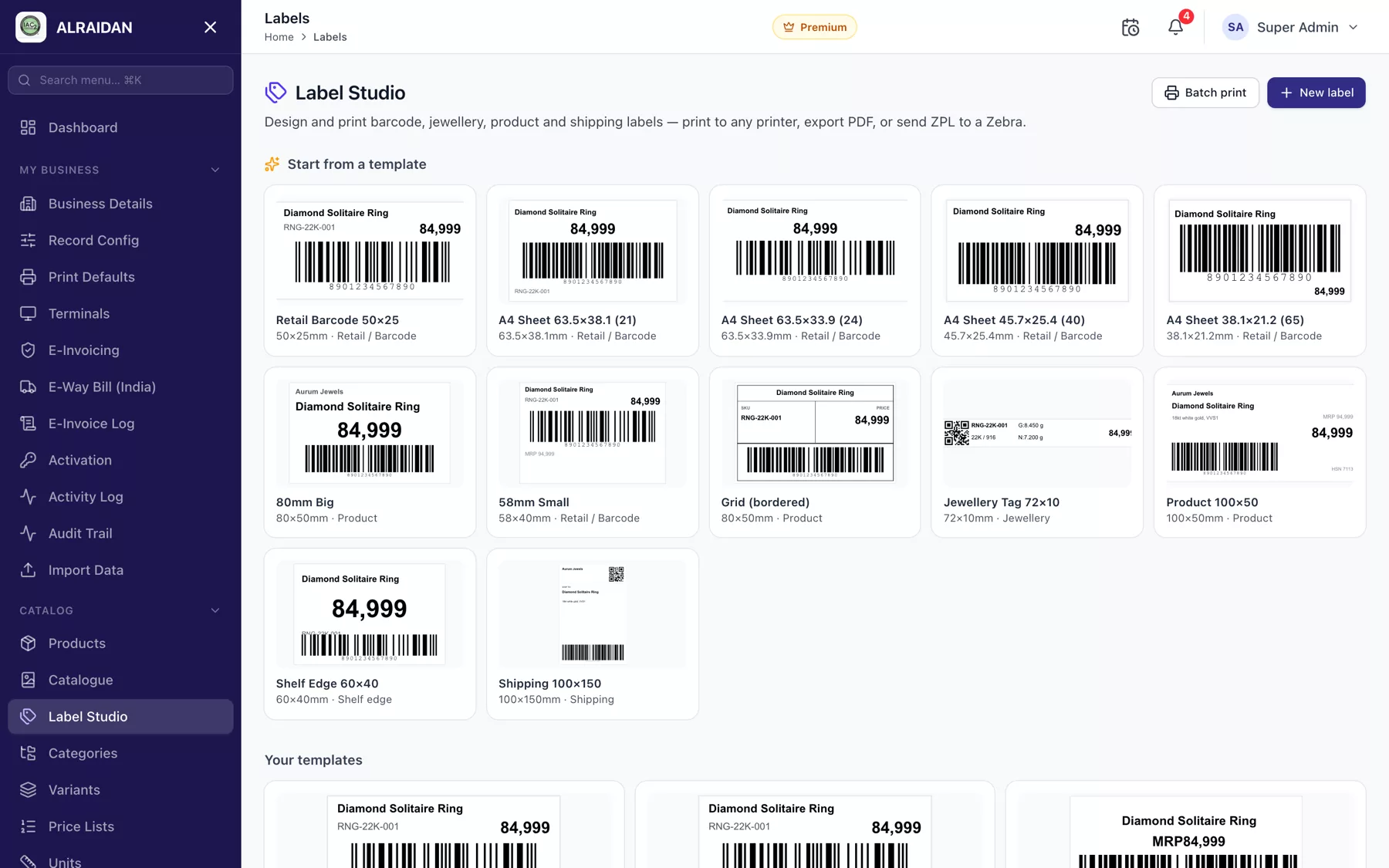Open the Products menu item
The image size is (1389, 868).
[120, 643]
